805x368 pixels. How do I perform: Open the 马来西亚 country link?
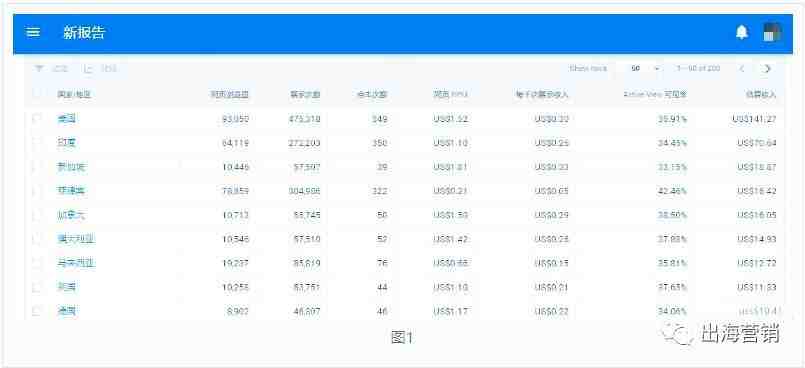coord(76,263)
